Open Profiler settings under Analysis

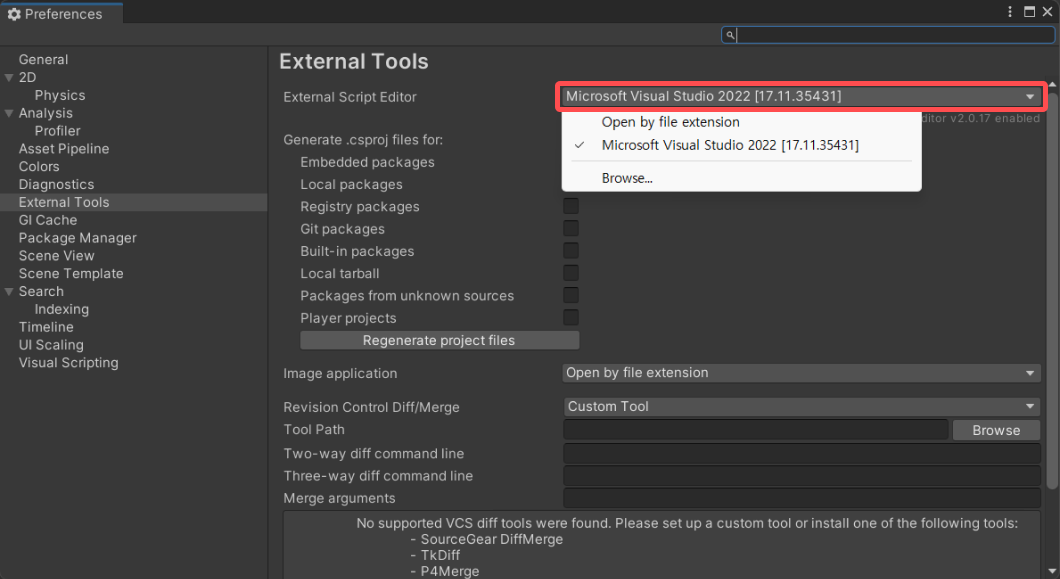click(57, 131)
